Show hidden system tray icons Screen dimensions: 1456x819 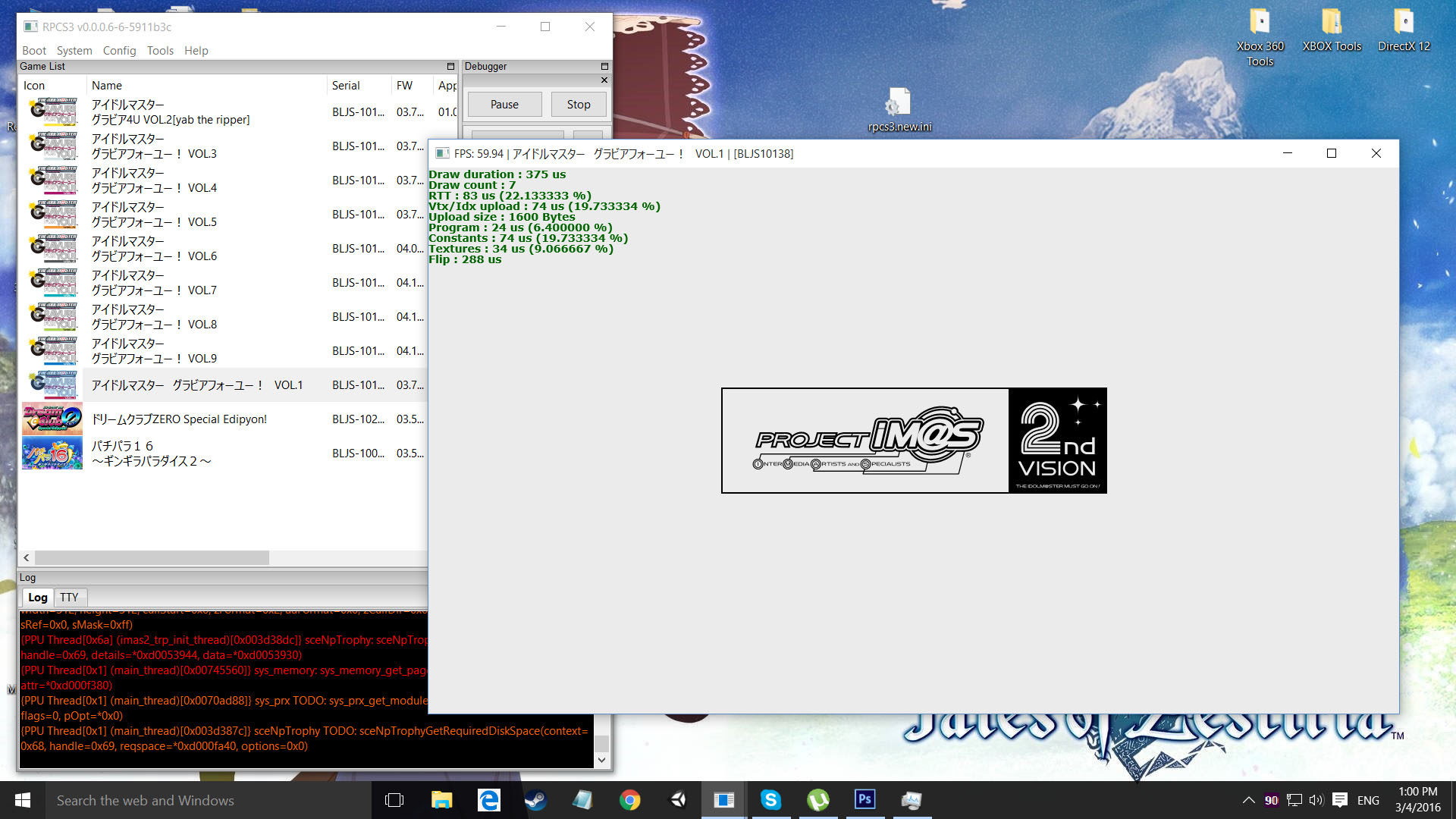tap(1248, 800)
